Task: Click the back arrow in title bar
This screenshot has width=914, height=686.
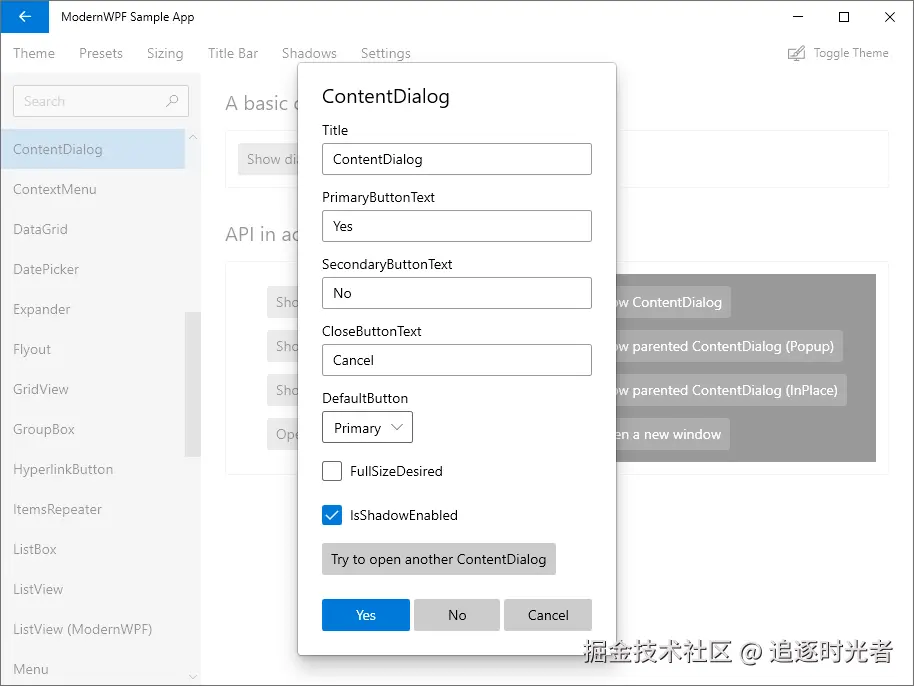Action: click(x=24, y=17)
